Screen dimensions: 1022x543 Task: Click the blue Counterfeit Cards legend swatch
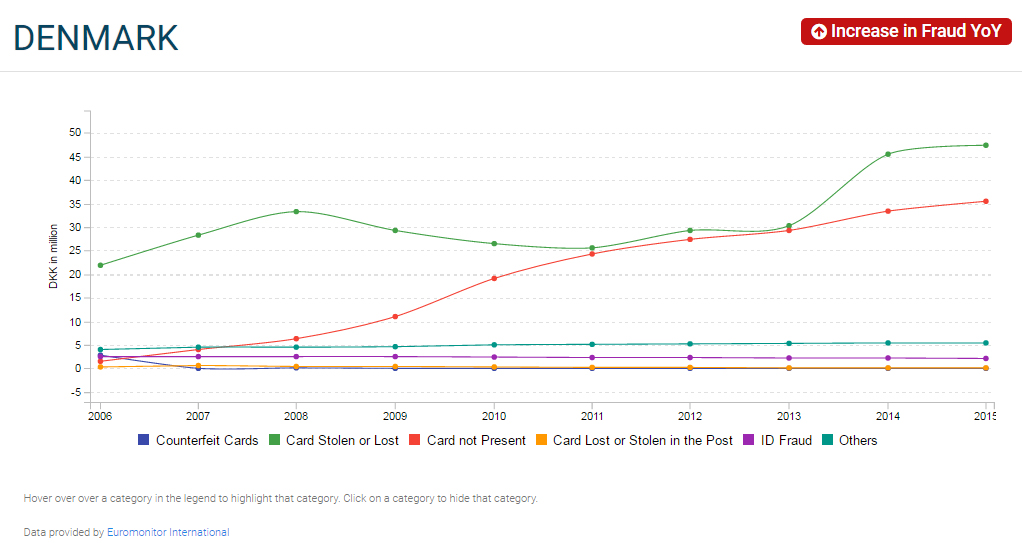(x=143, y=440)
